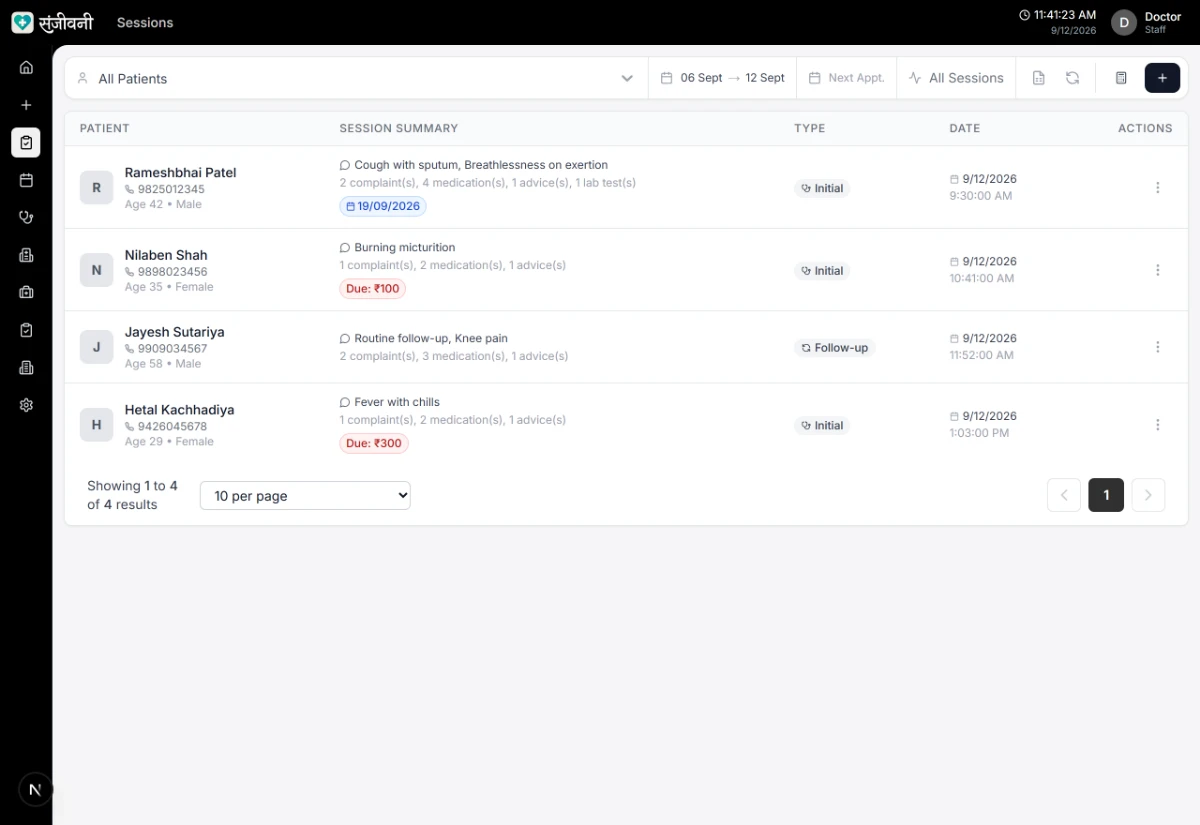Click the plus icon in left sidebar

[26, 105]
